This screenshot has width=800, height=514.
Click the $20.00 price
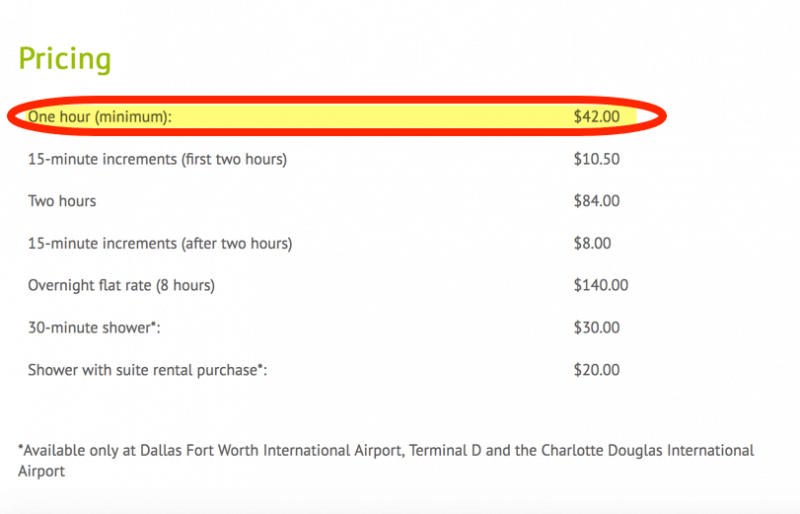click(596, 370)
